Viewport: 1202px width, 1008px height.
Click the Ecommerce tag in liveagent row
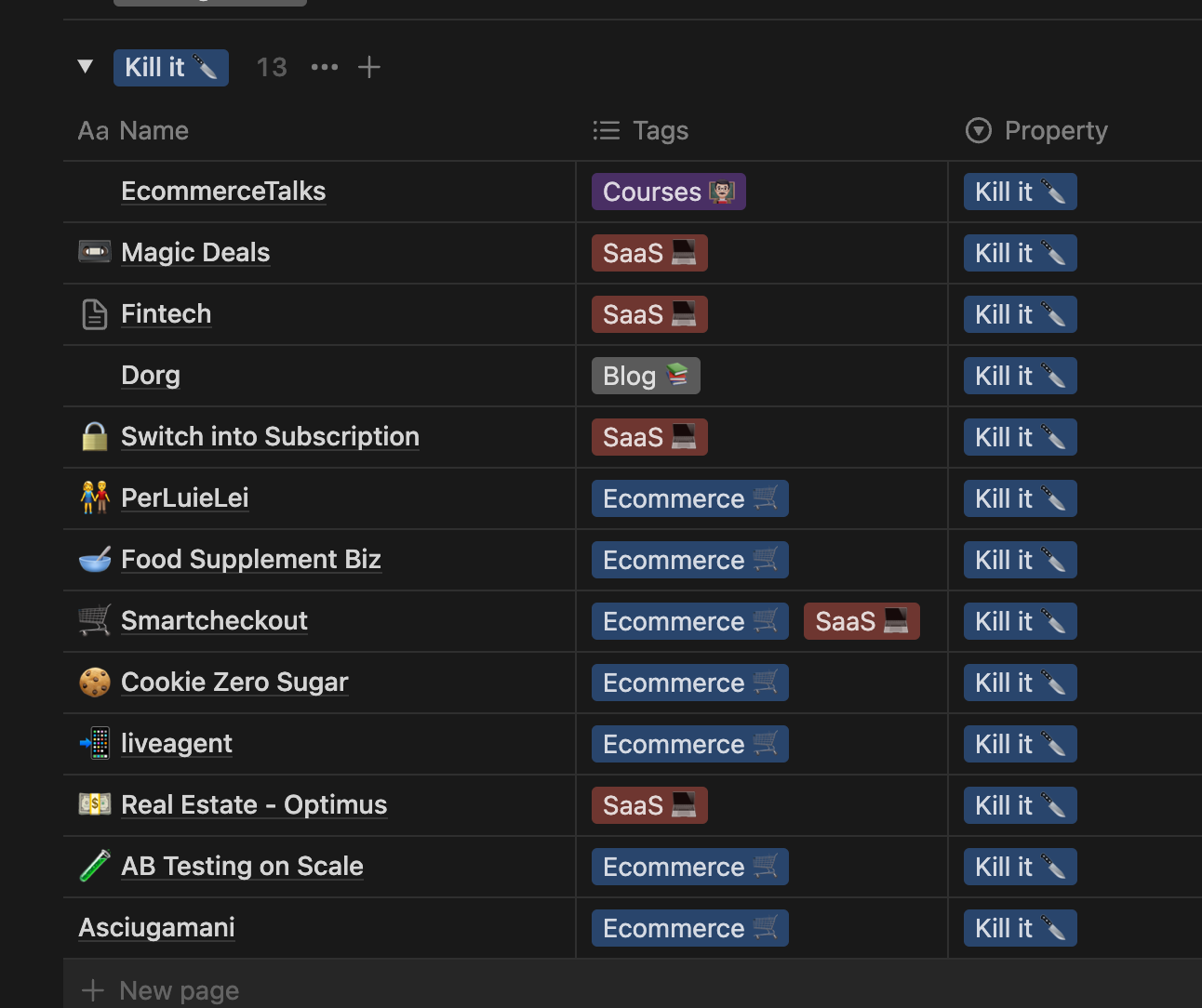[x=690, y=744]
